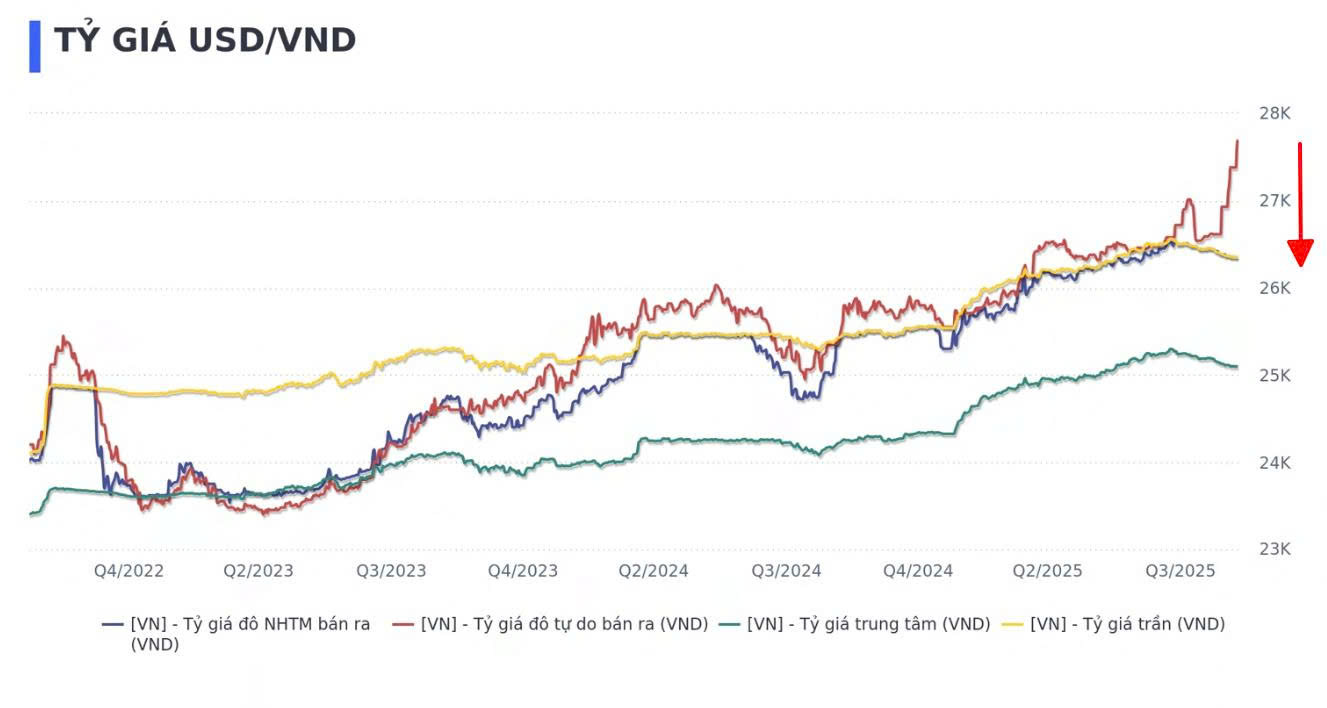Select the Q2/2023 x-axis label
The image size is (1327, 708).
259,571
